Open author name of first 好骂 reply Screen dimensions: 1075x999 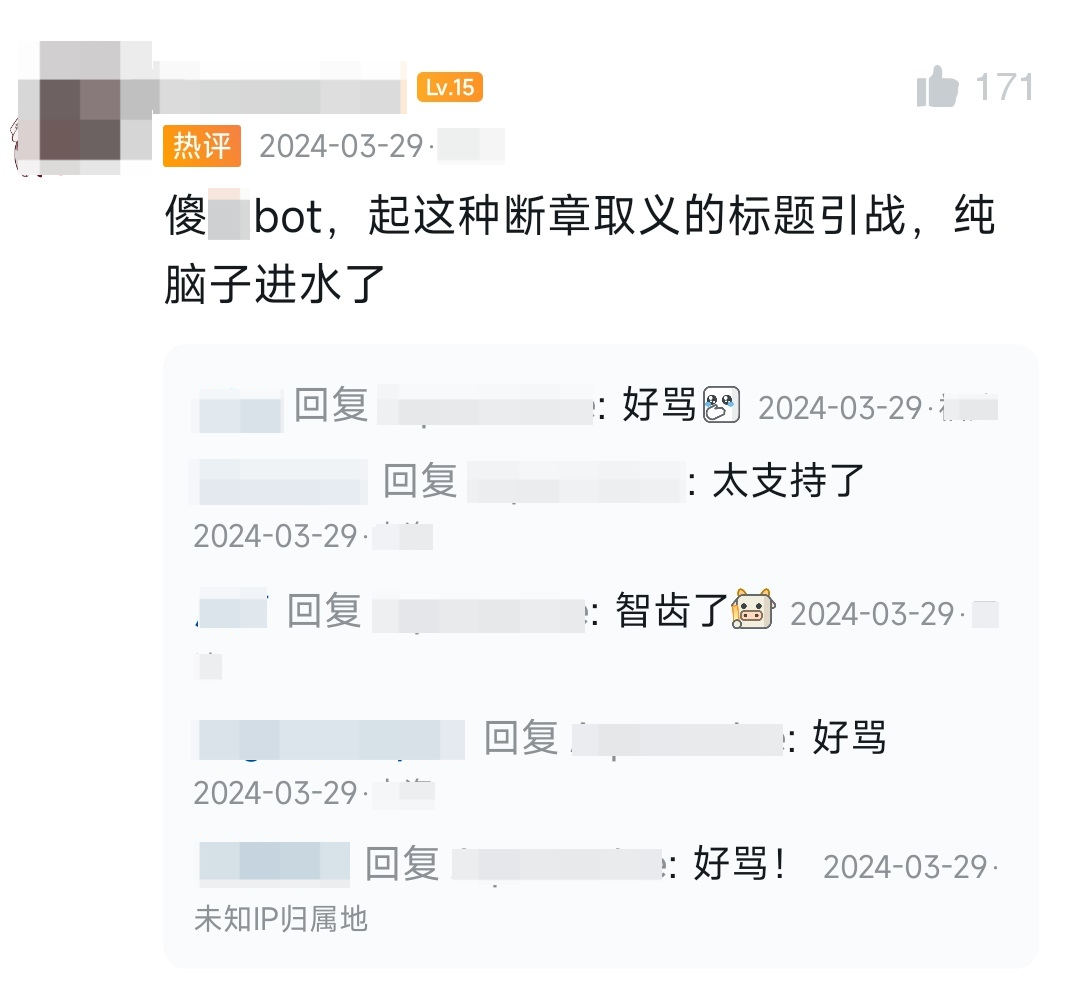click(x=239, y=410)
